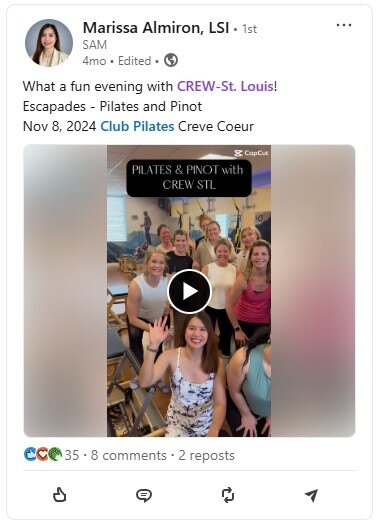Viewport: 377px width, 526px height.
Task: View the 2 reposts
Action: pos(206,455)
